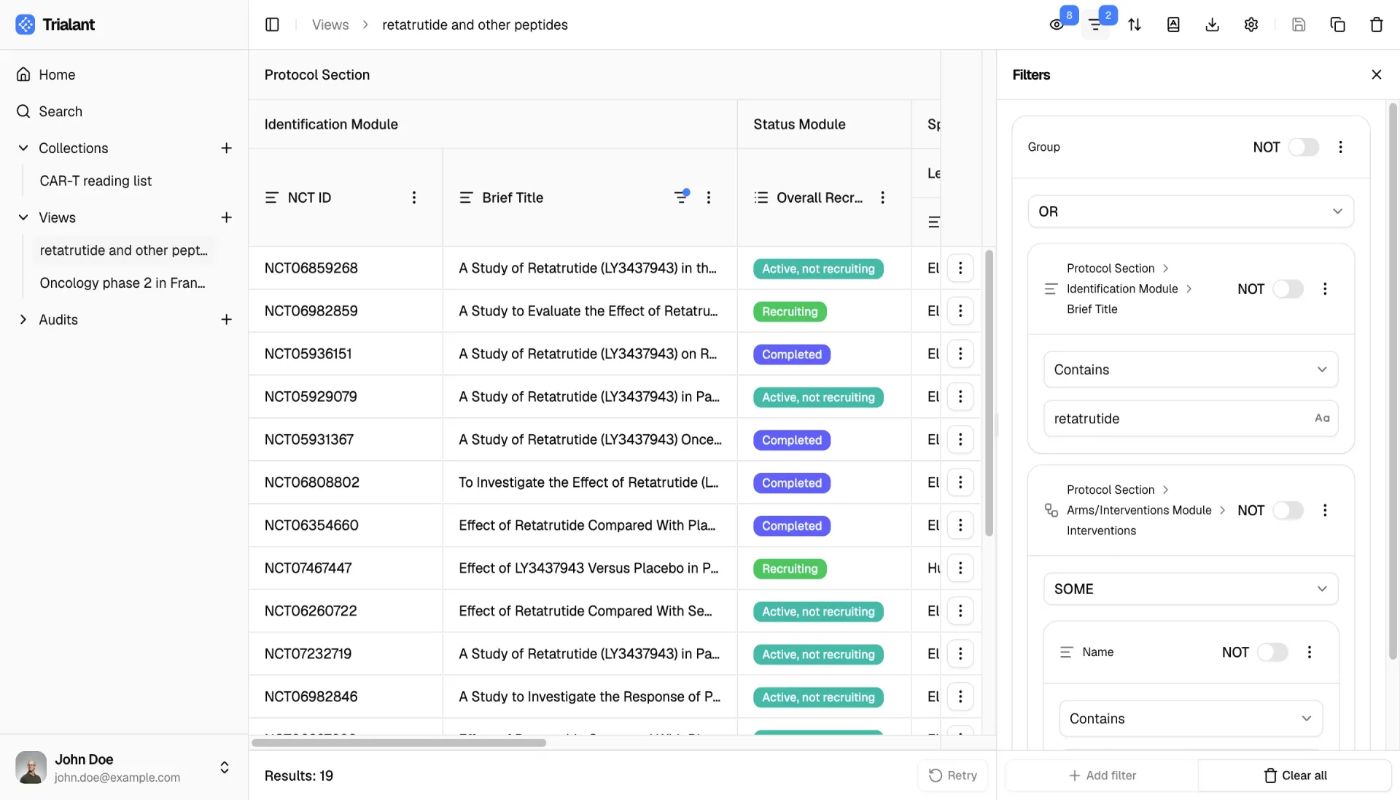Screen dimensions: 1400x800
Task: Click the Trialant logo icon
Action: click(x=25, y=25)
